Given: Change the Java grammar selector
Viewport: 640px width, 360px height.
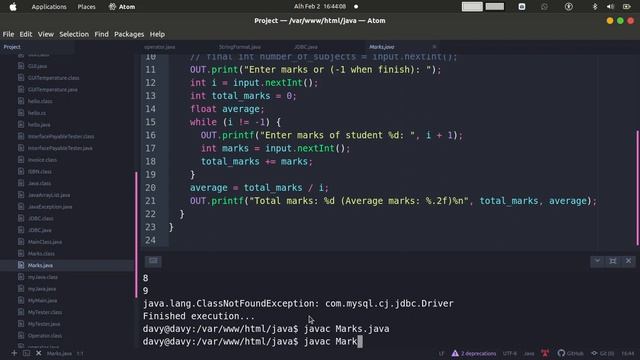Looking at the screenshot, I should (x=529, y=353).
